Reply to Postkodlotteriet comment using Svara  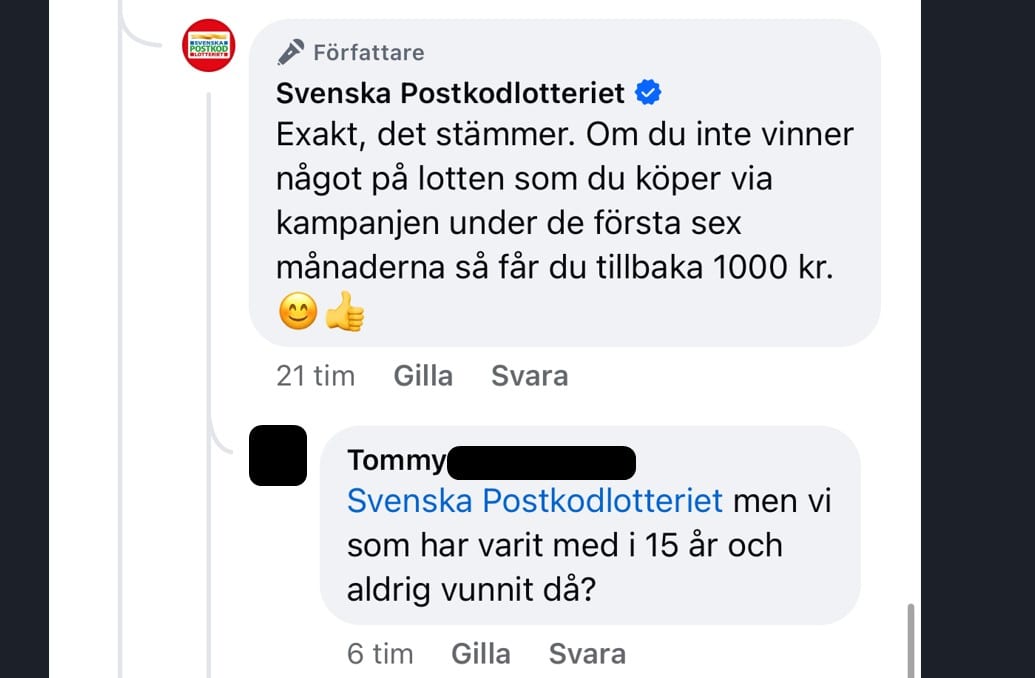(530, 376)
